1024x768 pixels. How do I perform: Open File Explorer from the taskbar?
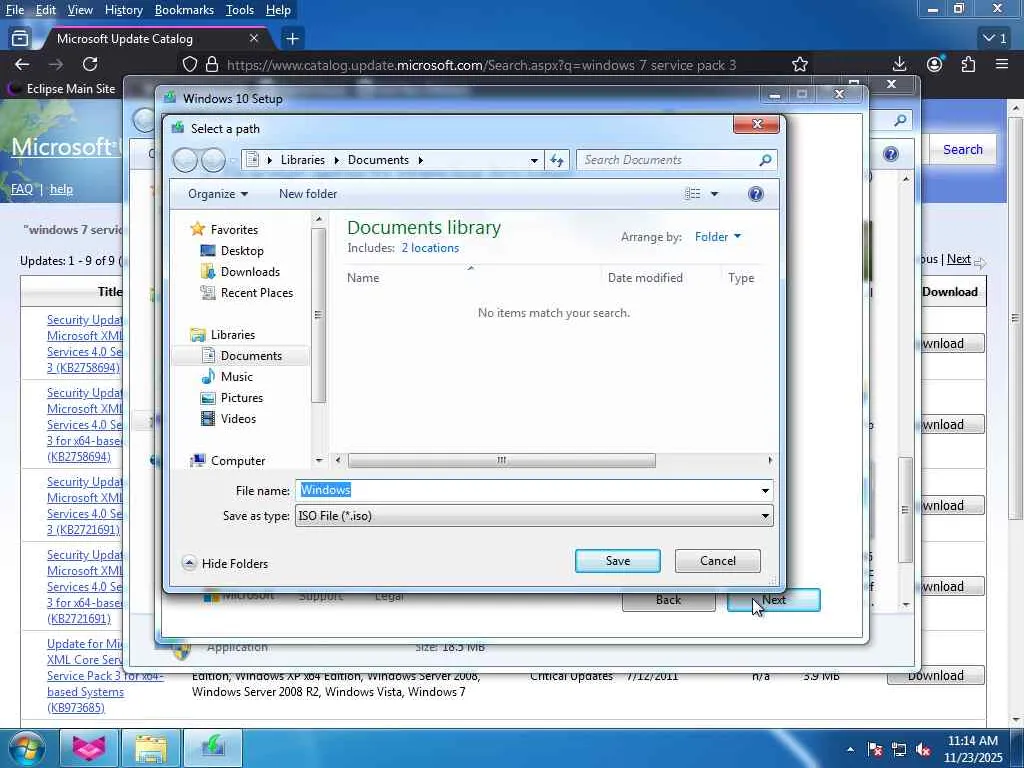point(151,748)
